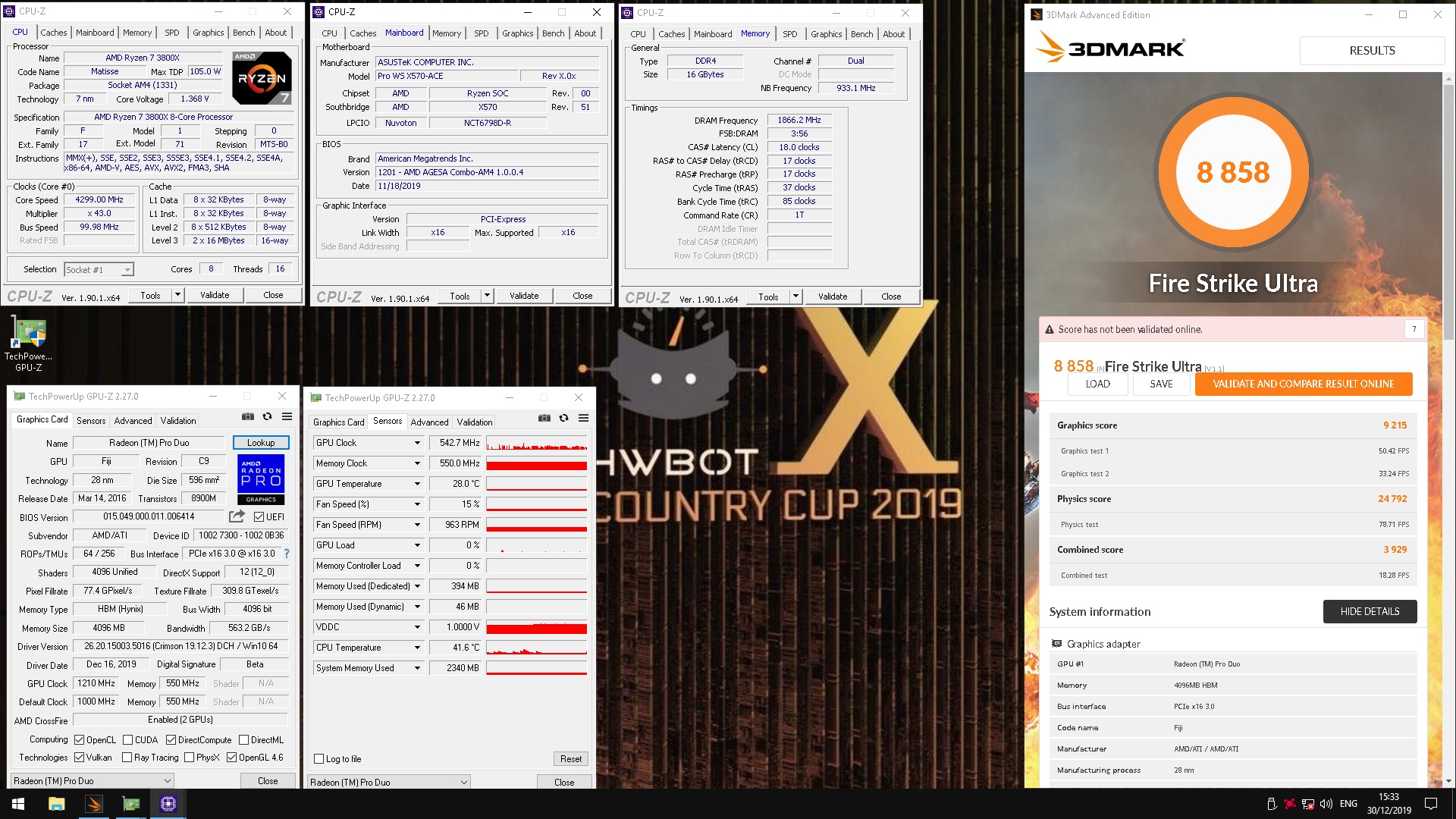The width and height of the screenshot is (1456, 819).
Task: Toggle the CUDA checkbox
Action: (x=127, y=740)
